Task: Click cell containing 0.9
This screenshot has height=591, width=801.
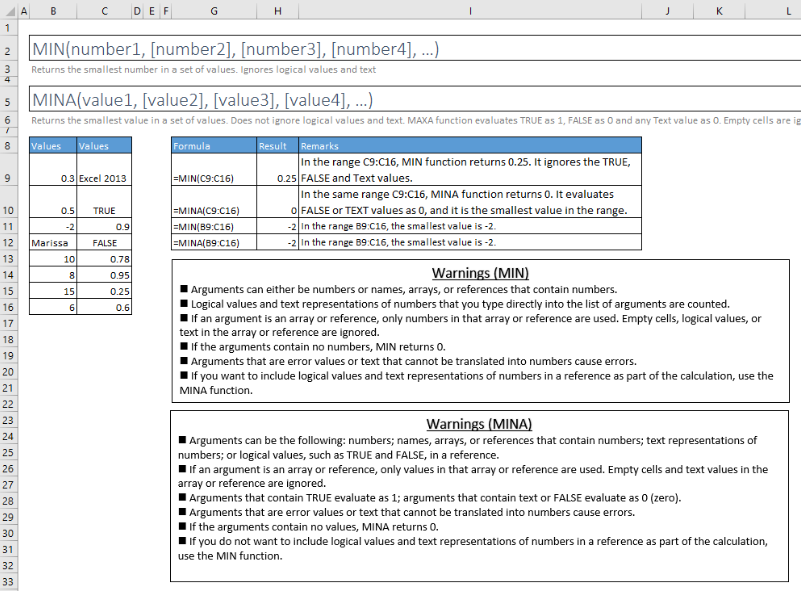Action: [x=104, y=226]
